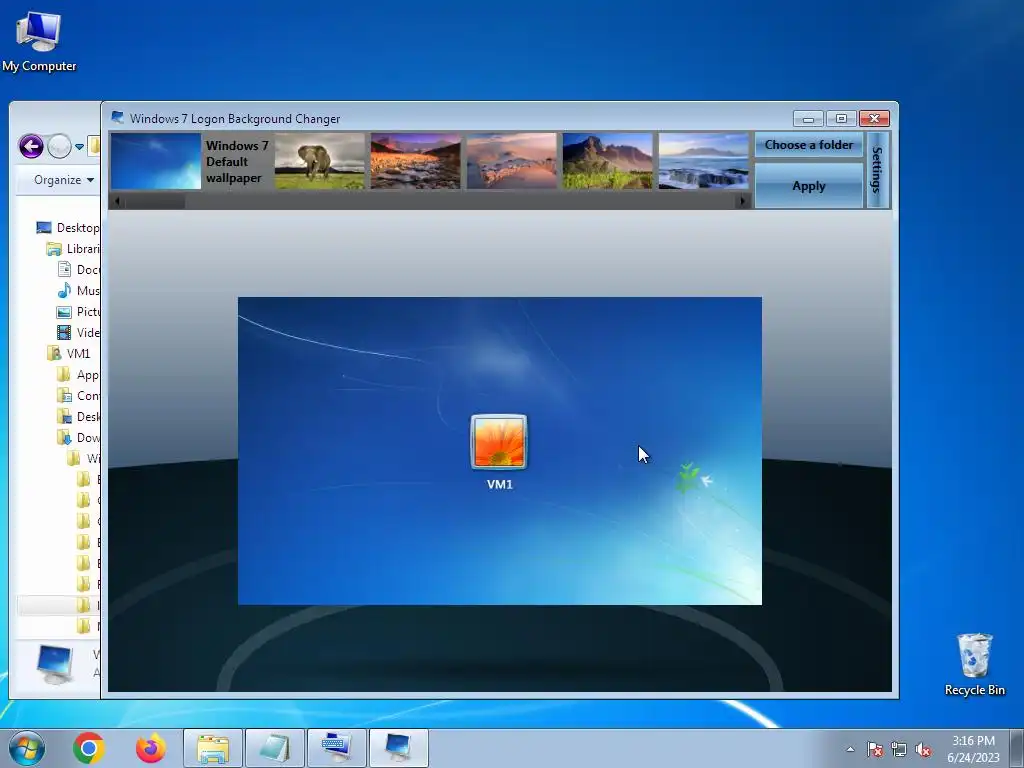Open the Action Center flag tray icon
1024x768 pixels.
click(x=875, y=749)
